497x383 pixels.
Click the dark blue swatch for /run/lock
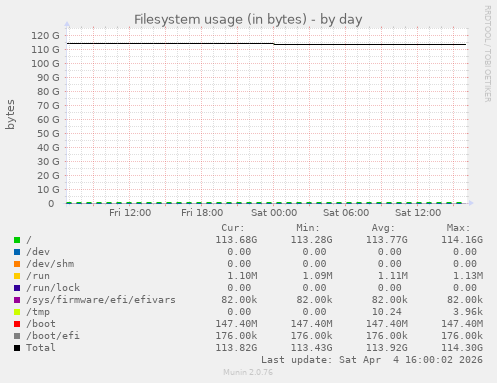[17, 288]
